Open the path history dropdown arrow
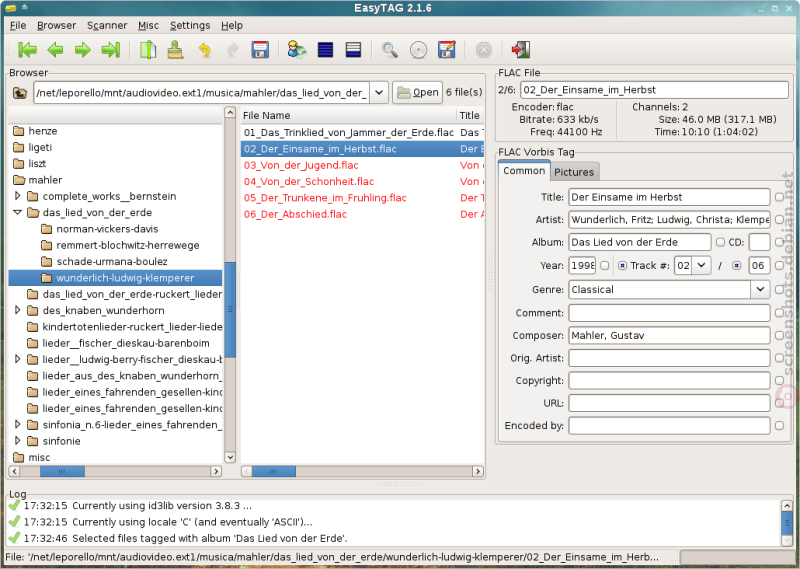Viewport: 800px width, 569px height. [x=379, y=92]
